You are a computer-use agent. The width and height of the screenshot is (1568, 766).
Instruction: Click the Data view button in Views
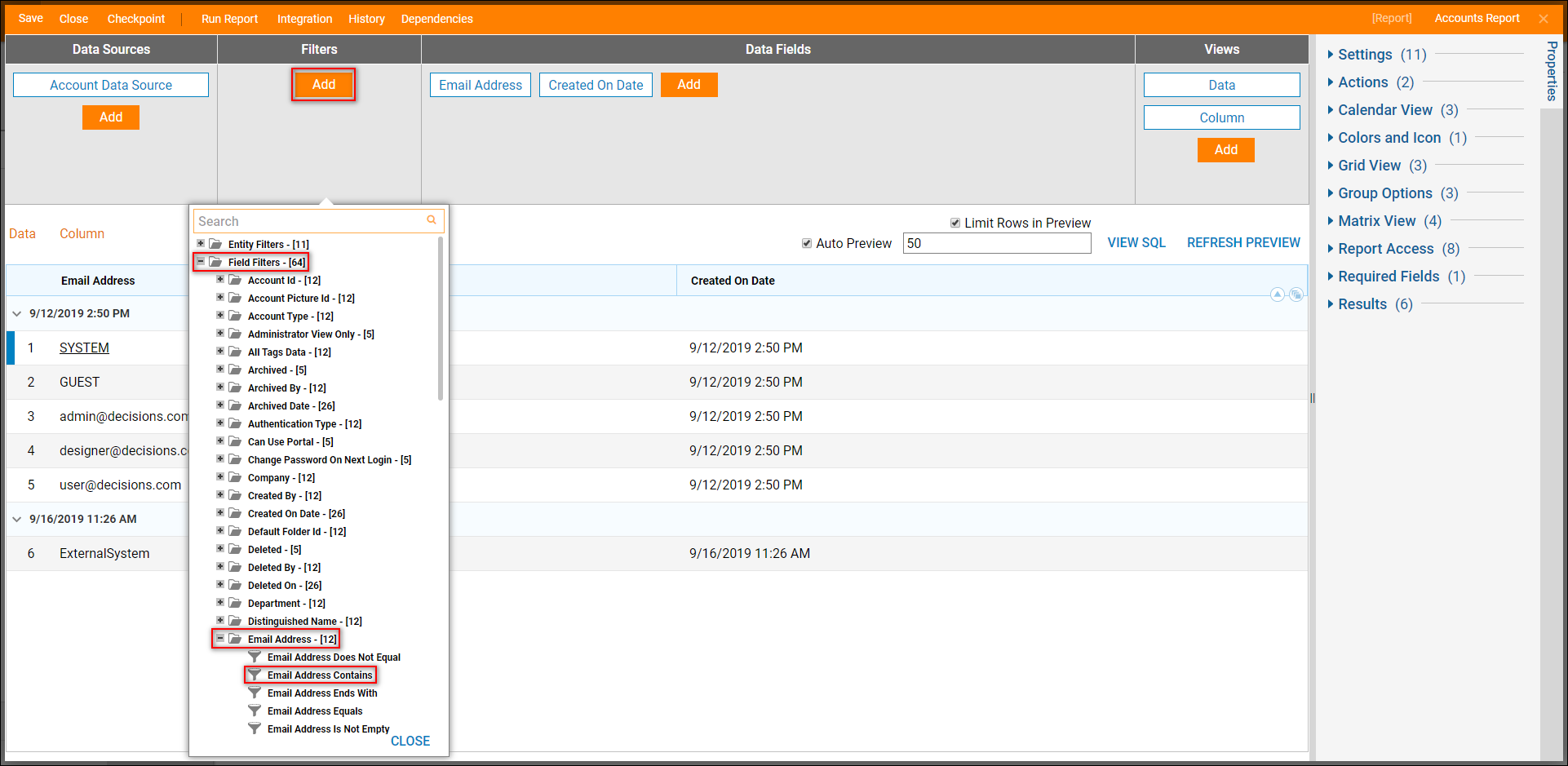point(1221,85)
